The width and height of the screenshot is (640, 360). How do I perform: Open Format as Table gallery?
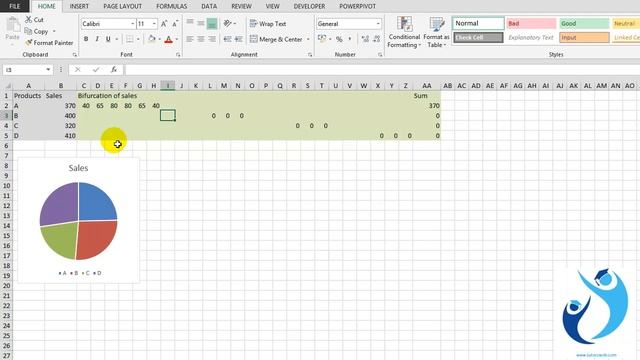coord(436,33)
